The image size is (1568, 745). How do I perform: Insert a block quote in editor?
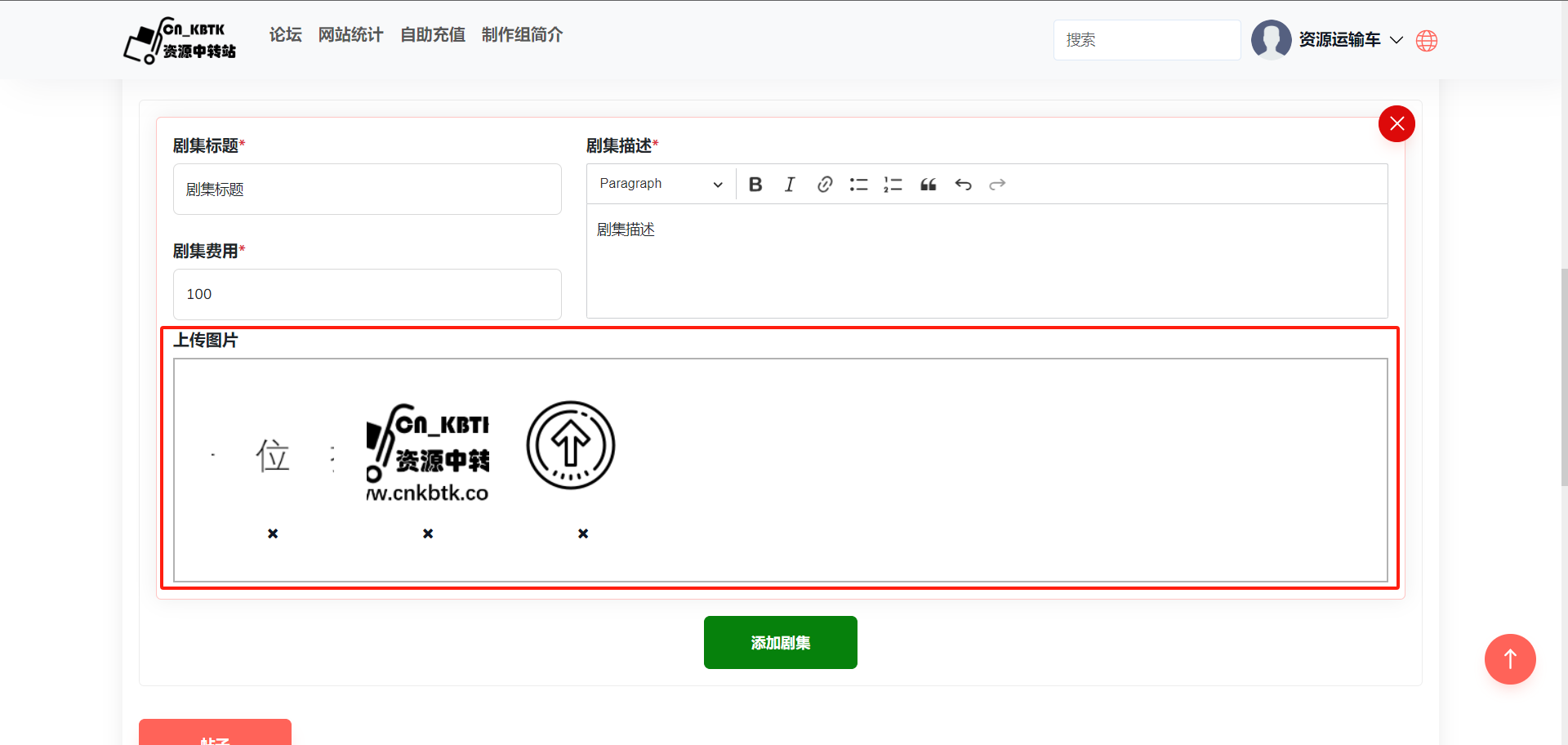pos(929,185)
